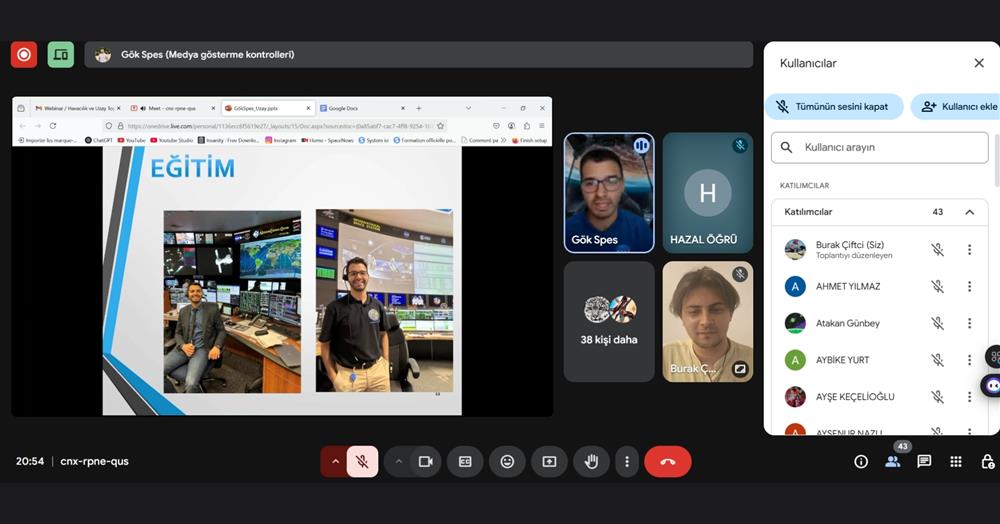Open meeting details info icon

pos(861,462)
